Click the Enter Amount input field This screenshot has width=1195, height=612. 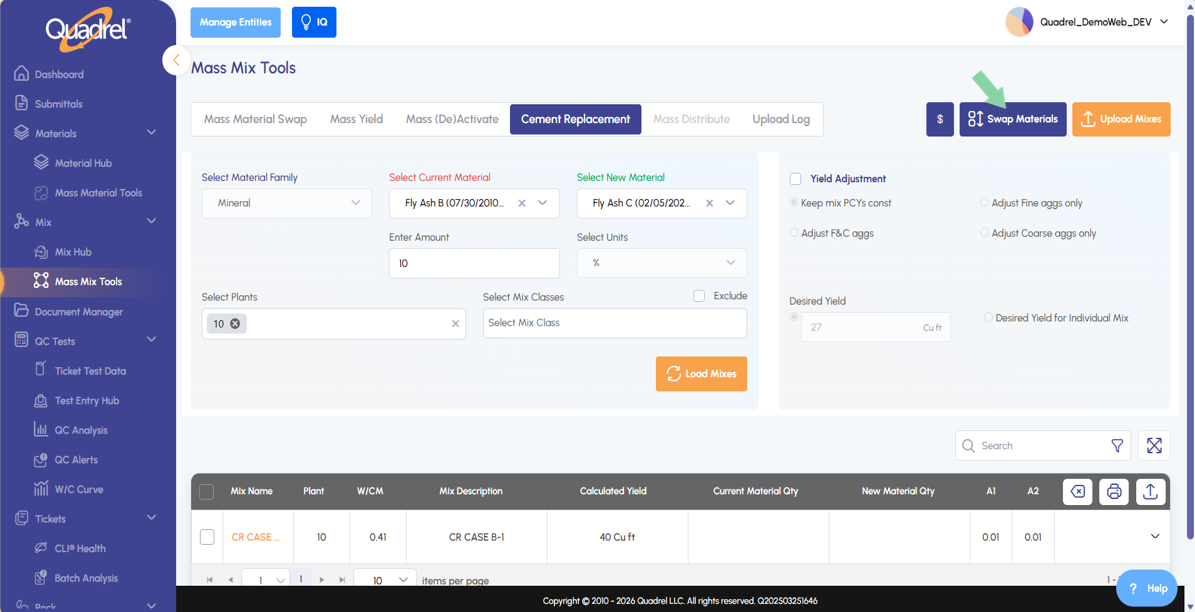click(474, 264)
